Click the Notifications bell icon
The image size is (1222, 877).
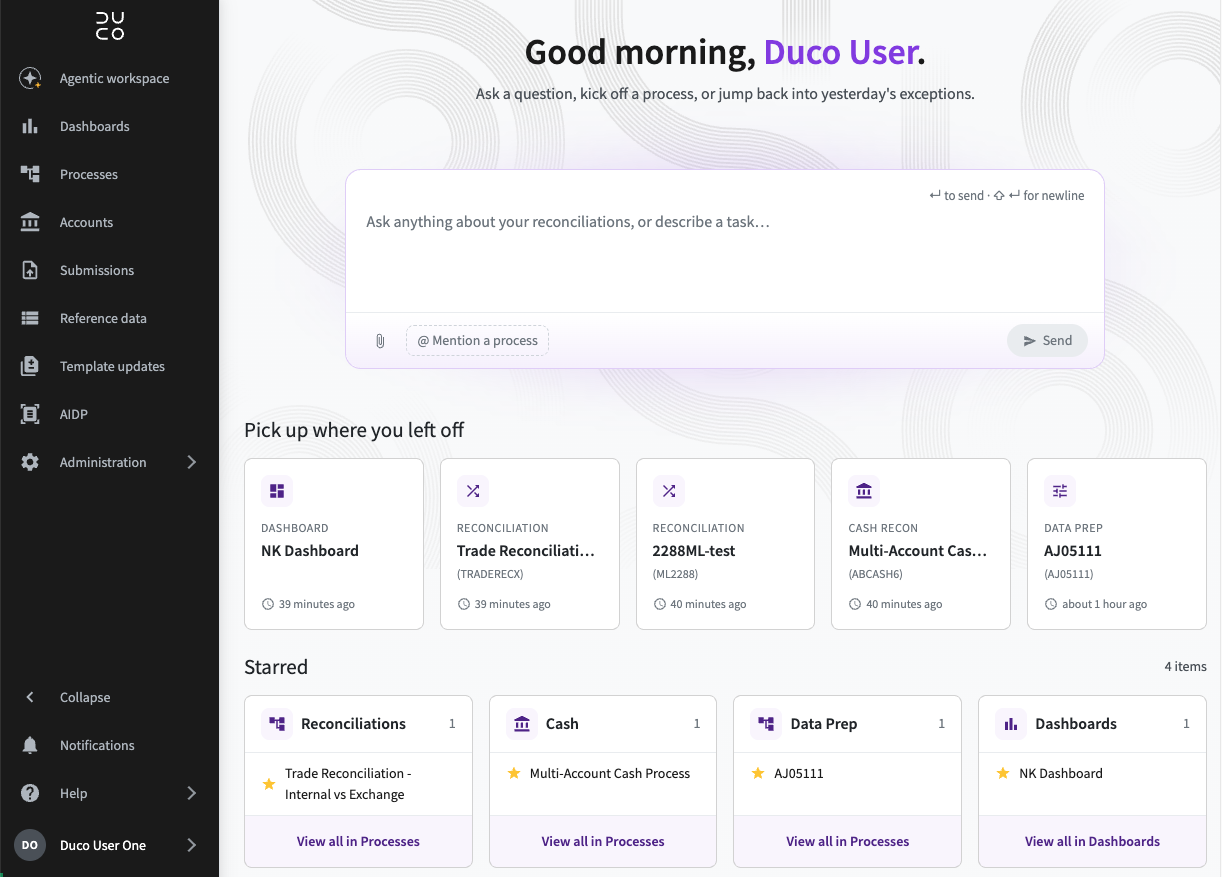[30, 745]
